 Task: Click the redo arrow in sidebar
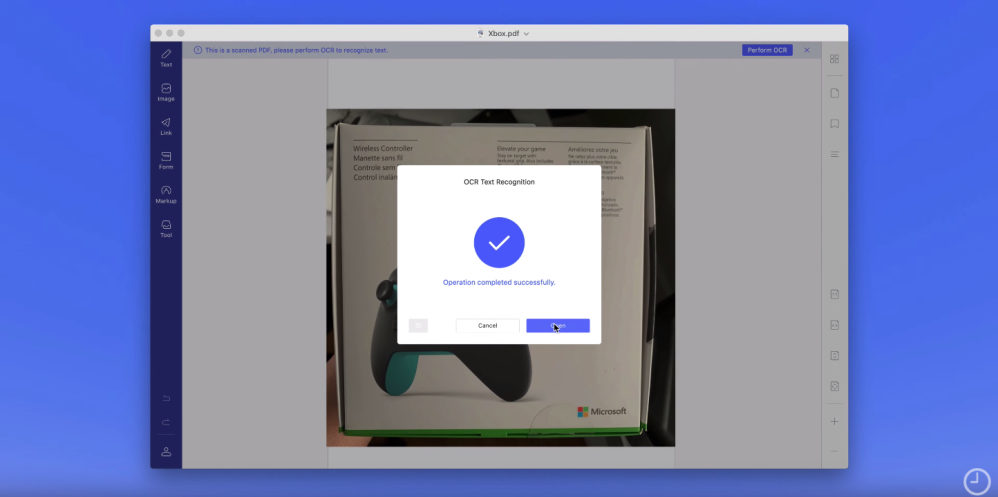pos(166,422)
